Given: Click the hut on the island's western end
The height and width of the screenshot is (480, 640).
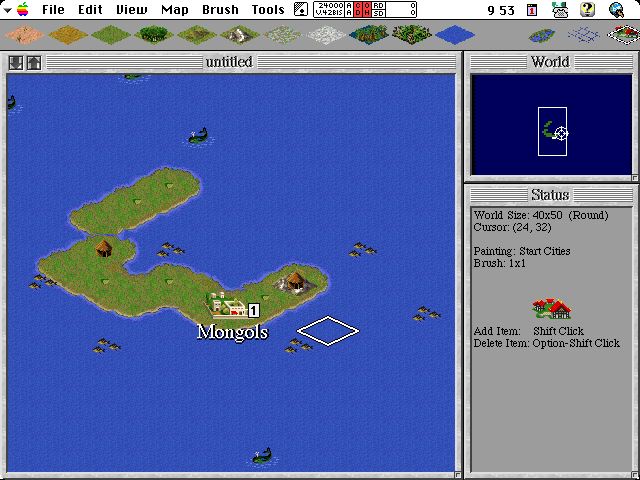Looking at the screenshot, I should 104,248.
